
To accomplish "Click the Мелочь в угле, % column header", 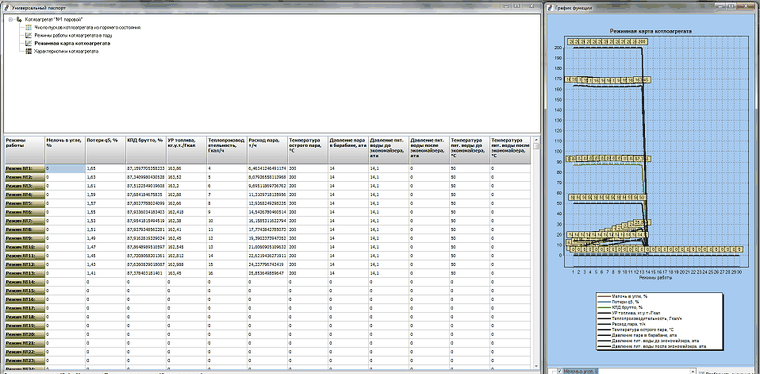I will click(x=65, y=150).
